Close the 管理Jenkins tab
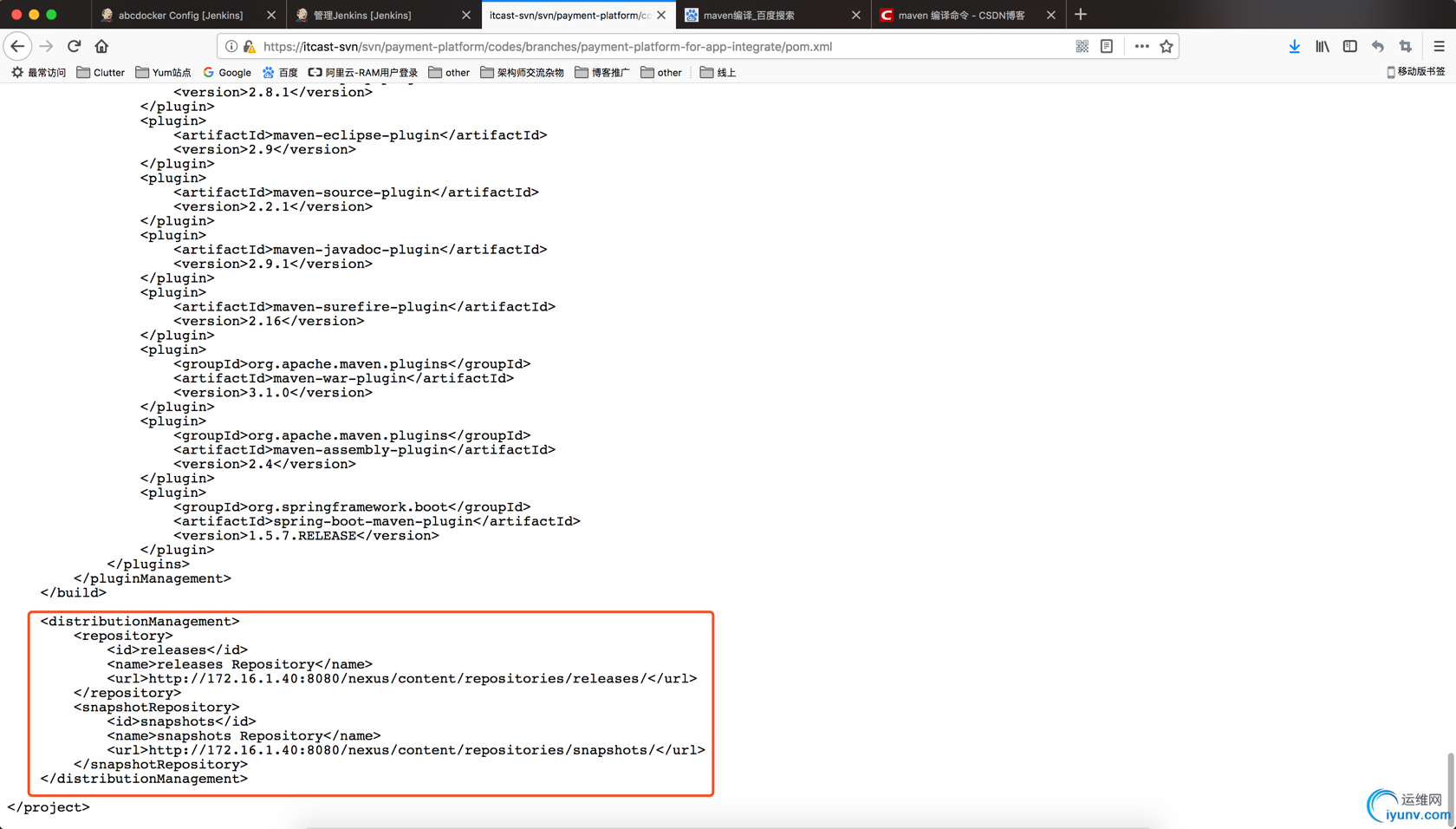Image resolution: width=1456 pixels, height=829 pixels. tap(466, 15)
